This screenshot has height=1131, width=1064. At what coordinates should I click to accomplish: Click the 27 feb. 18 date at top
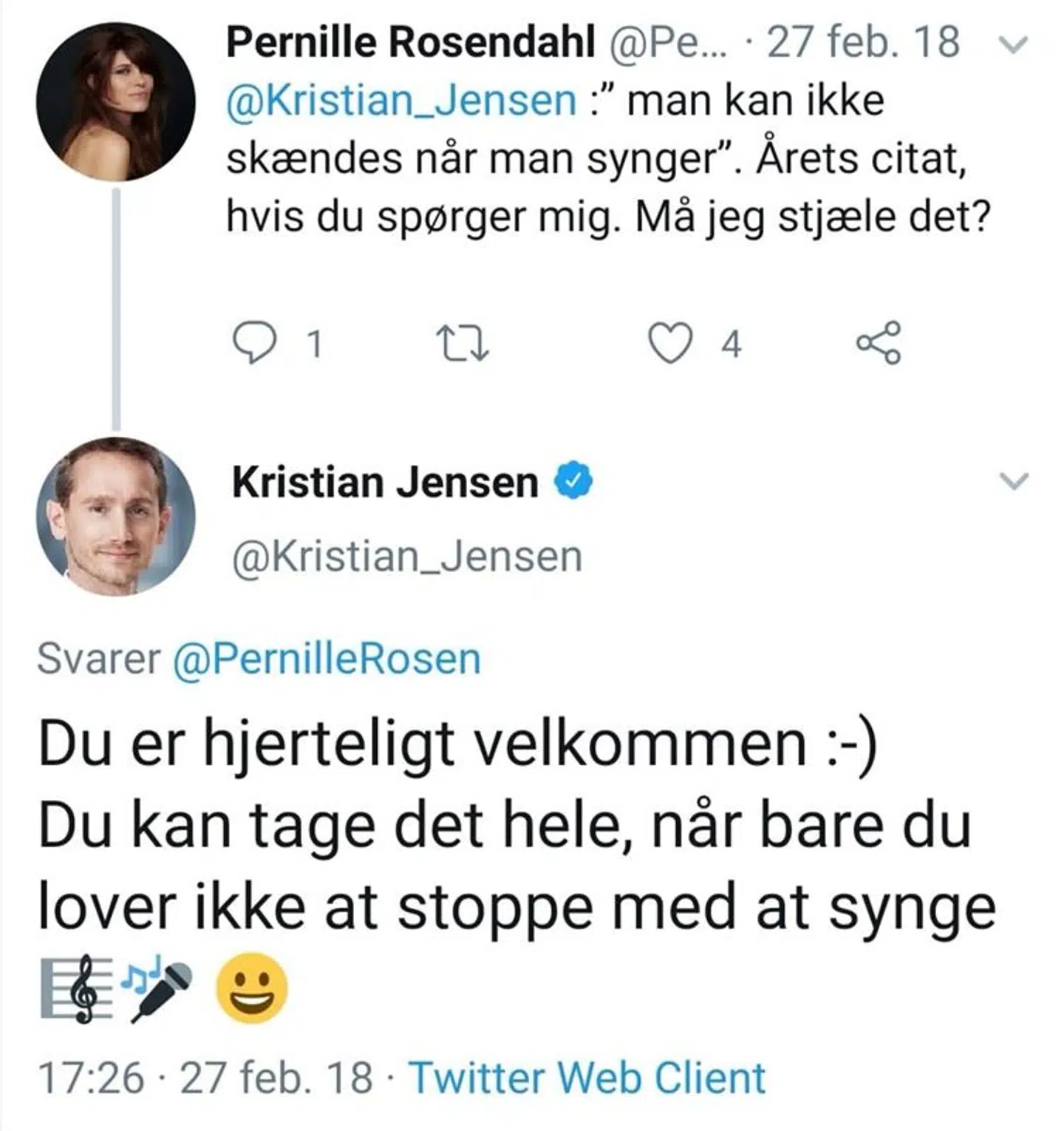click(863, 42)
